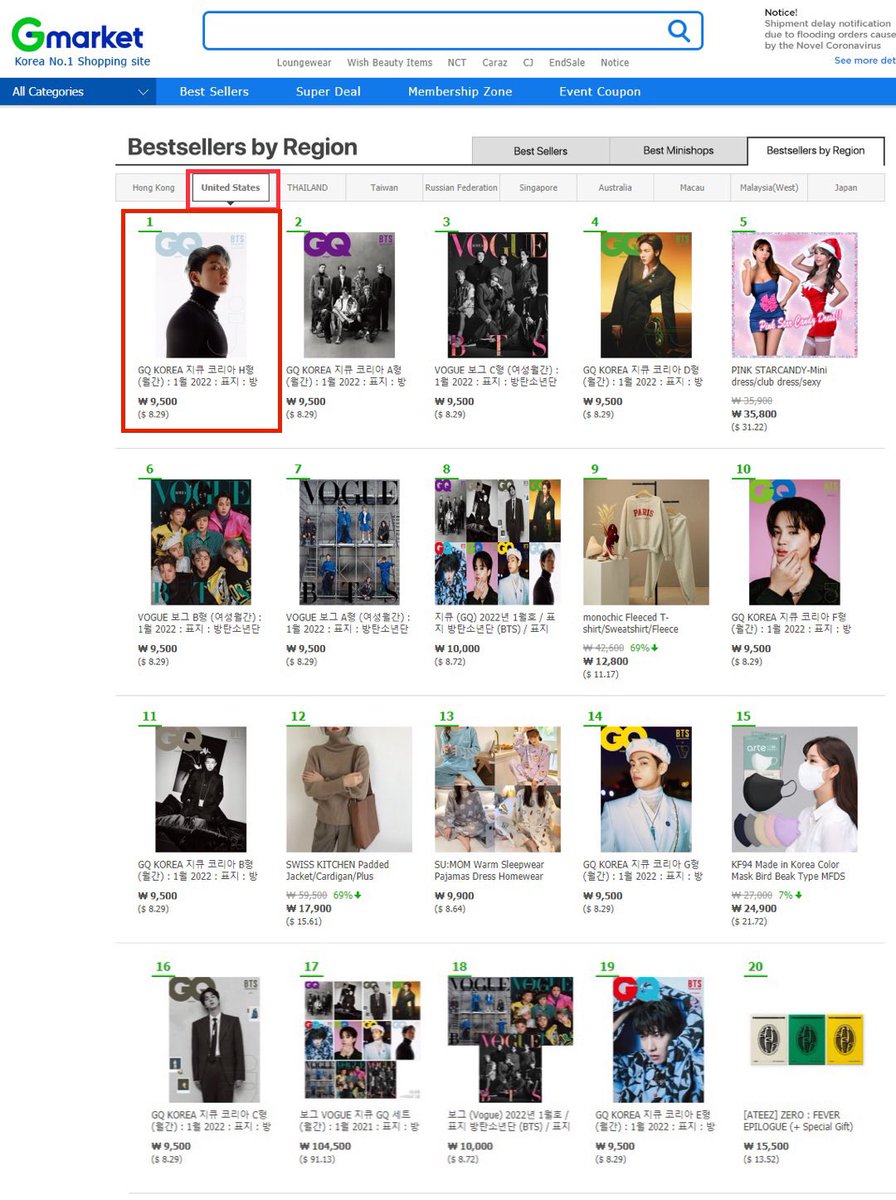Go to Membership Zone
The height and width of the screenshot is (1200, 896).
[460, 92]
